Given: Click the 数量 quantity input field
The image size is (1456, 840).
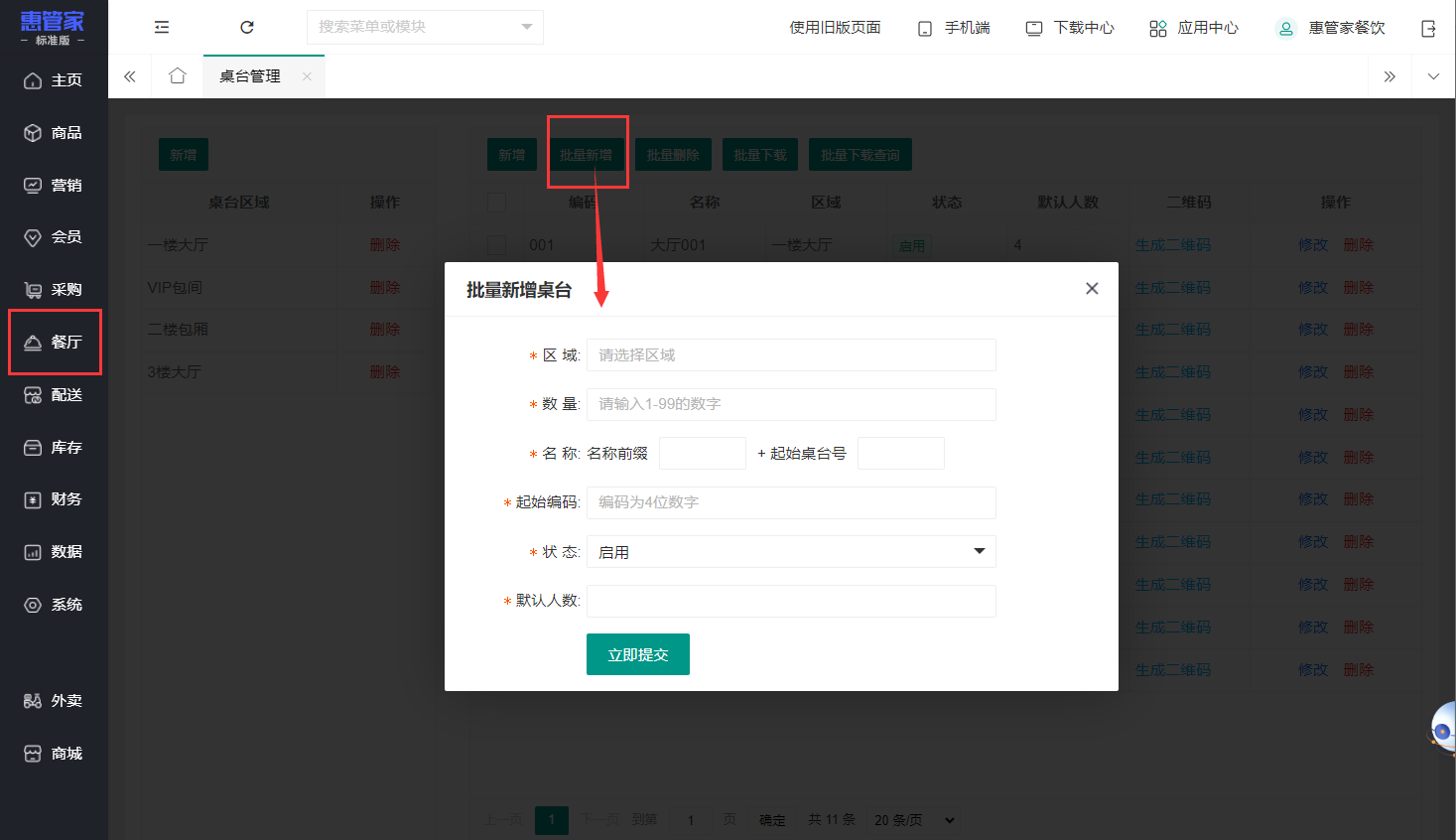Looking at the screenshot, I should click(x=791, y=404).
